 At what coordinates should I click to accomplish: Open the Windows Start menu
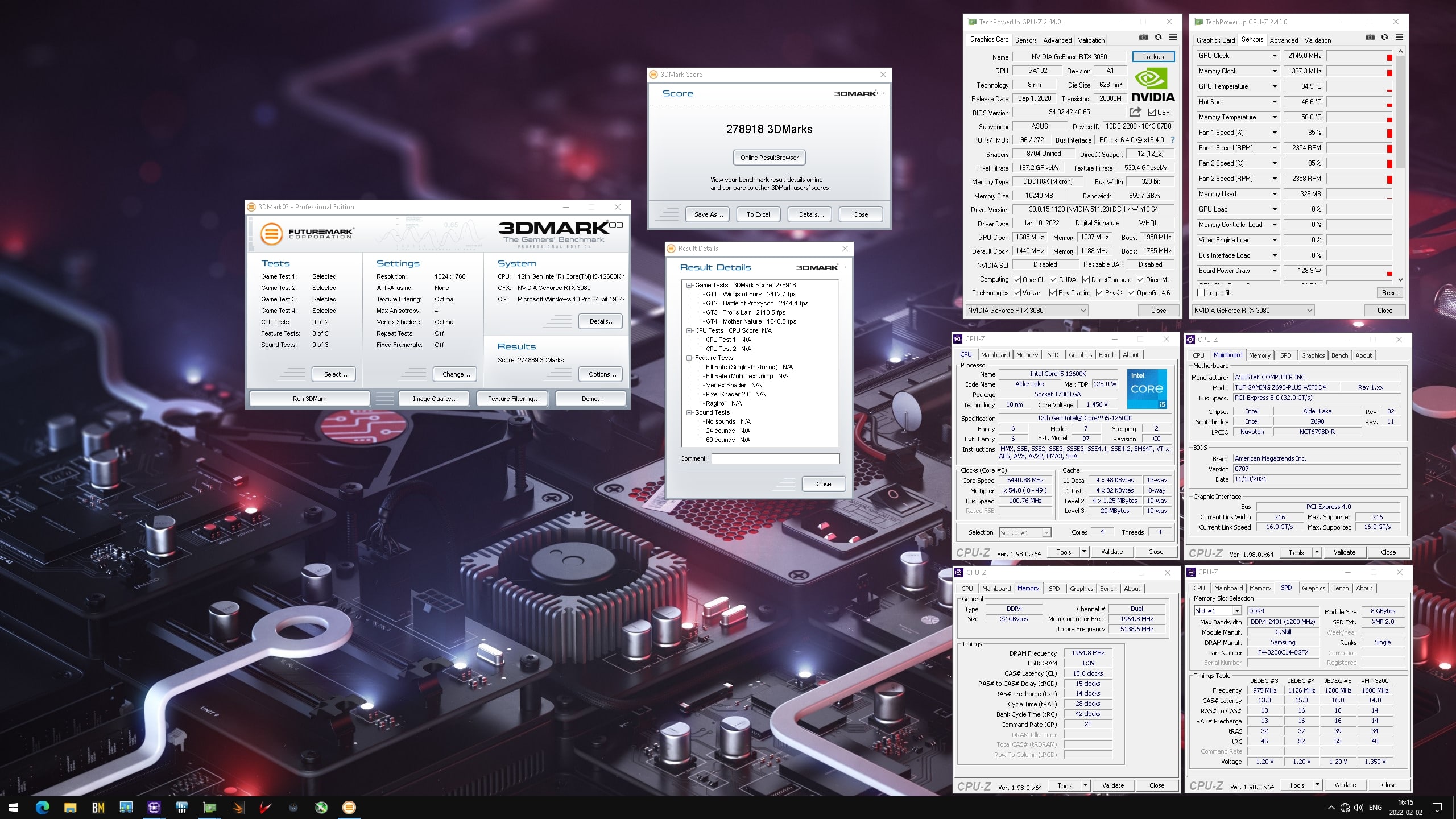coord(14,807)
